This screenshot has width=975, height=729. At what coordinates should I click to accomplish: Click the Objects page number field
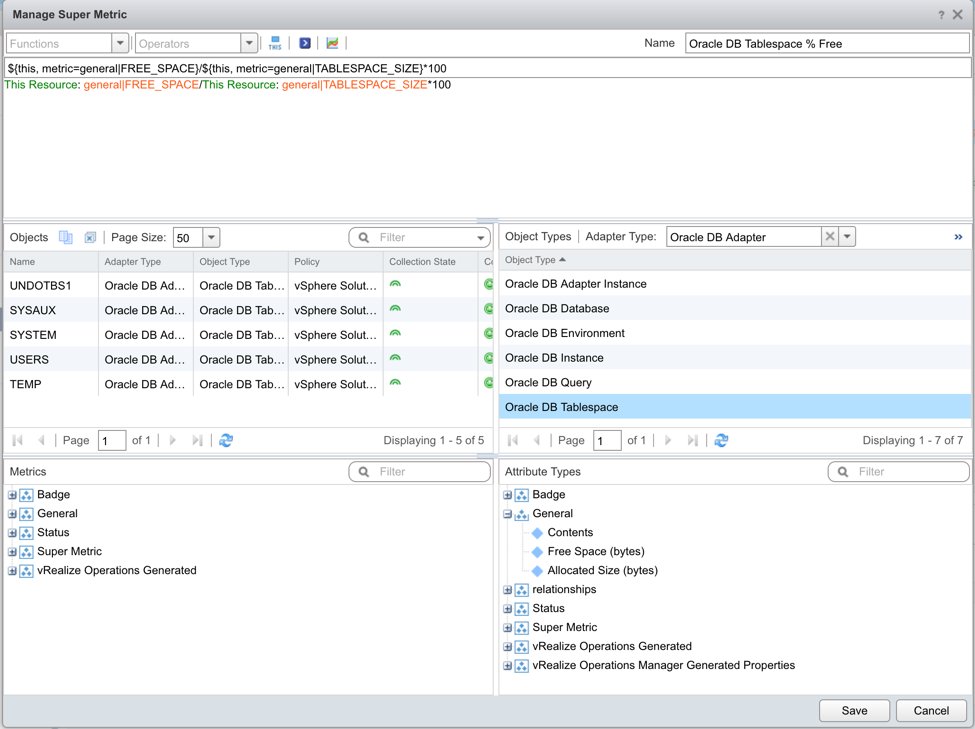(112, 440)
